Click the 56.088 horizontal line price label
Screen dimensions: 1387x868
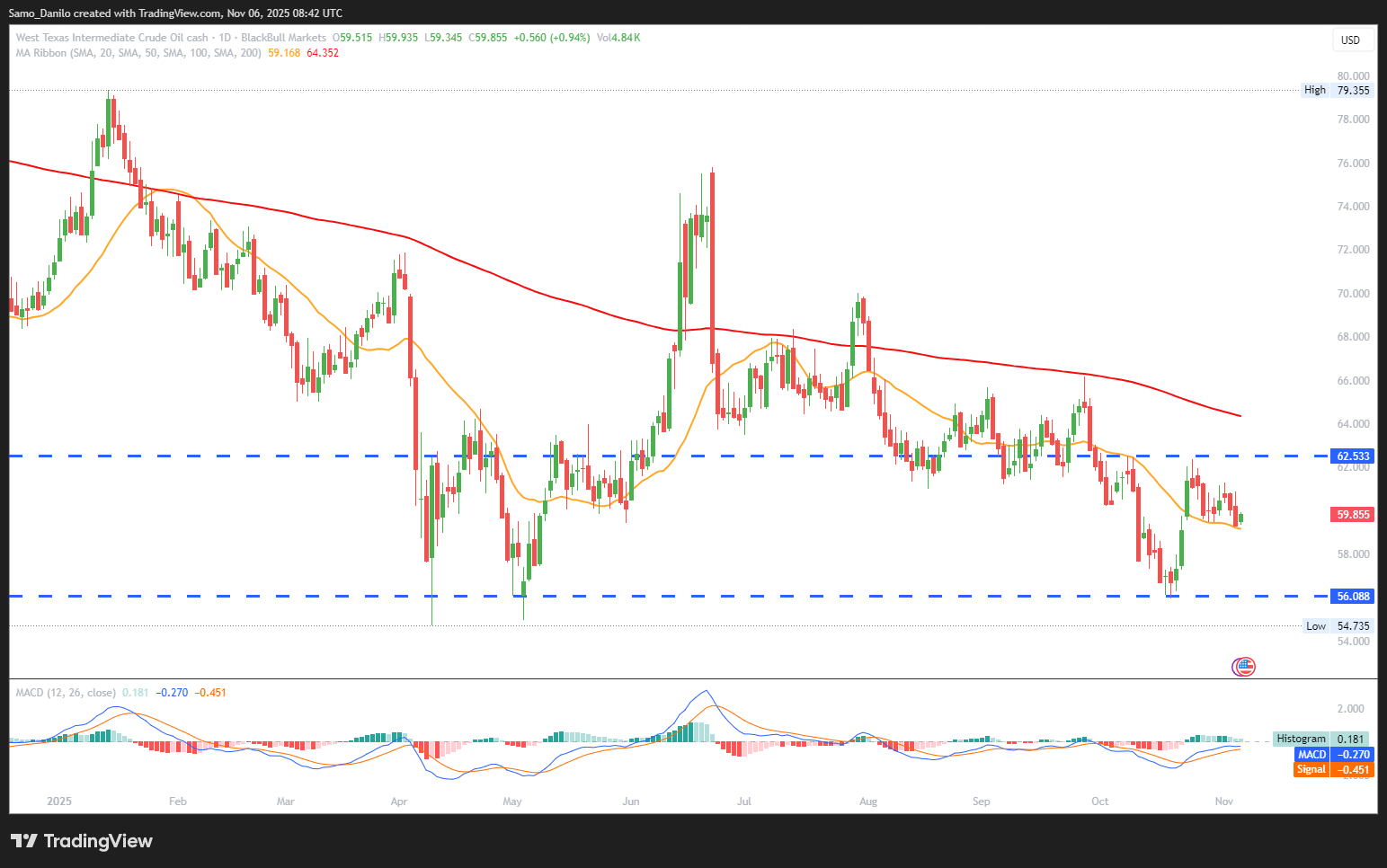tap(1353, 596)
